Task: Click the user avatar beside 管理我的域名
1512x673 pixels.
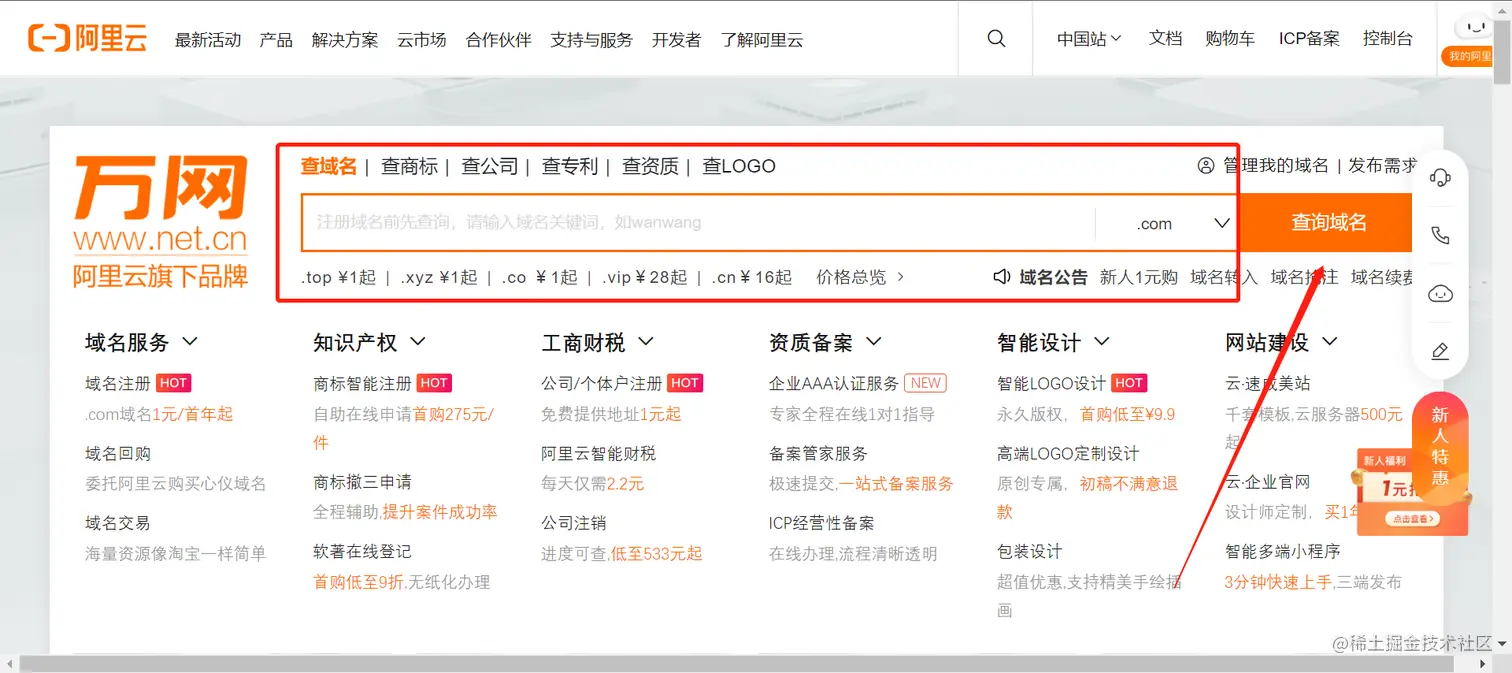Action: click(x=1206, y=166)
